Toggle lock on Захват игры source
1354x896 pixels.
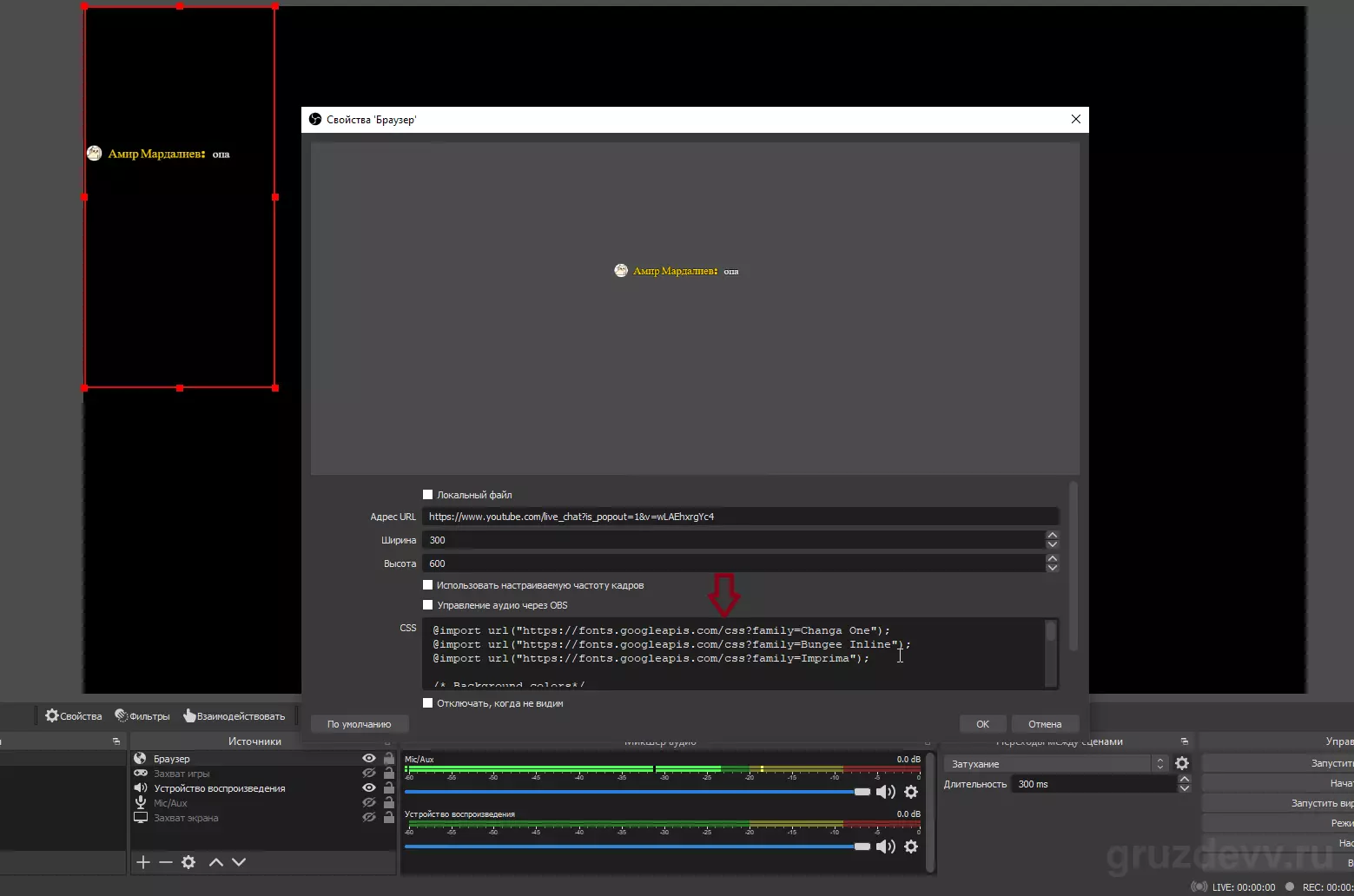389,774
